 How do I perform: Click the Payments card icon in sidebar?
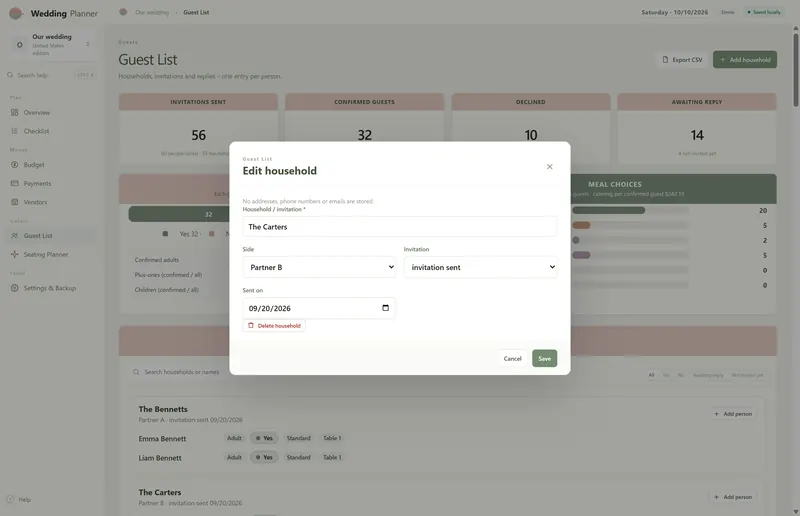[x=14, y=183]
